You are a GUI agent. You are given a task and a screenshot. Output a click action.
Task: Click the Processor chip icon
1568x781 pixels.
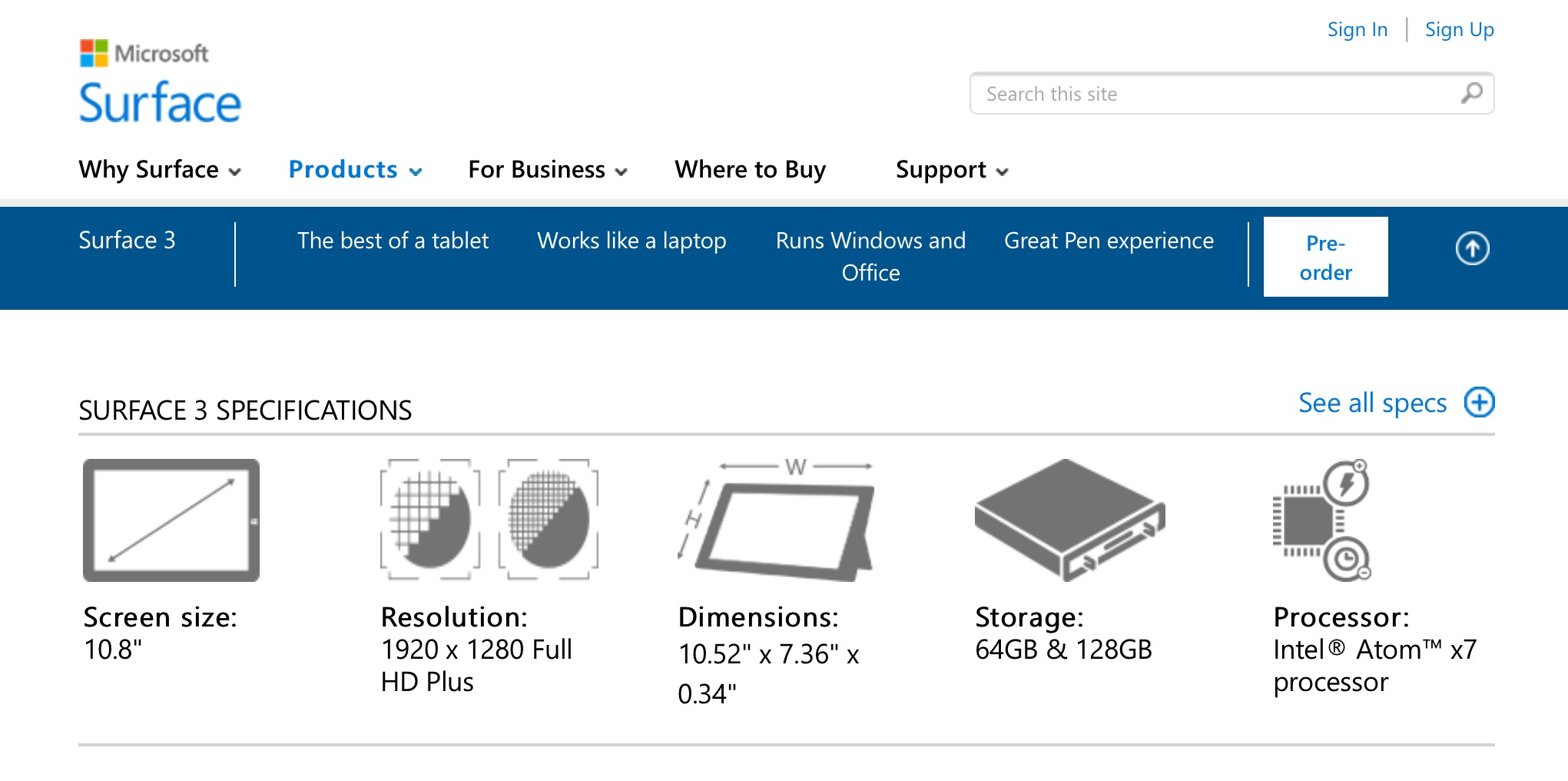point(1322,520)
